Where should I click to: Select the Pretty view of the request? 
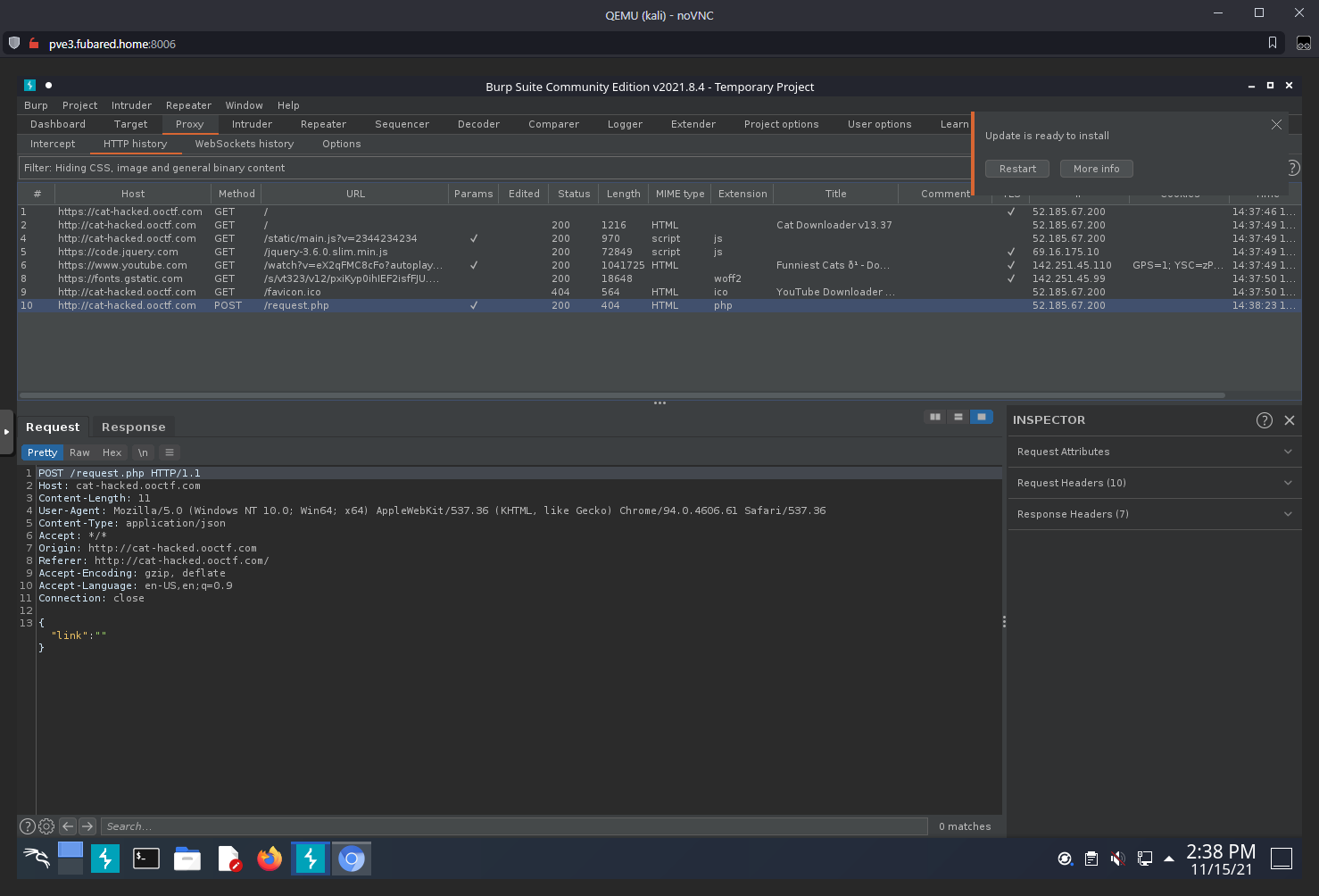pyautogui.click(x=42, y=452)
